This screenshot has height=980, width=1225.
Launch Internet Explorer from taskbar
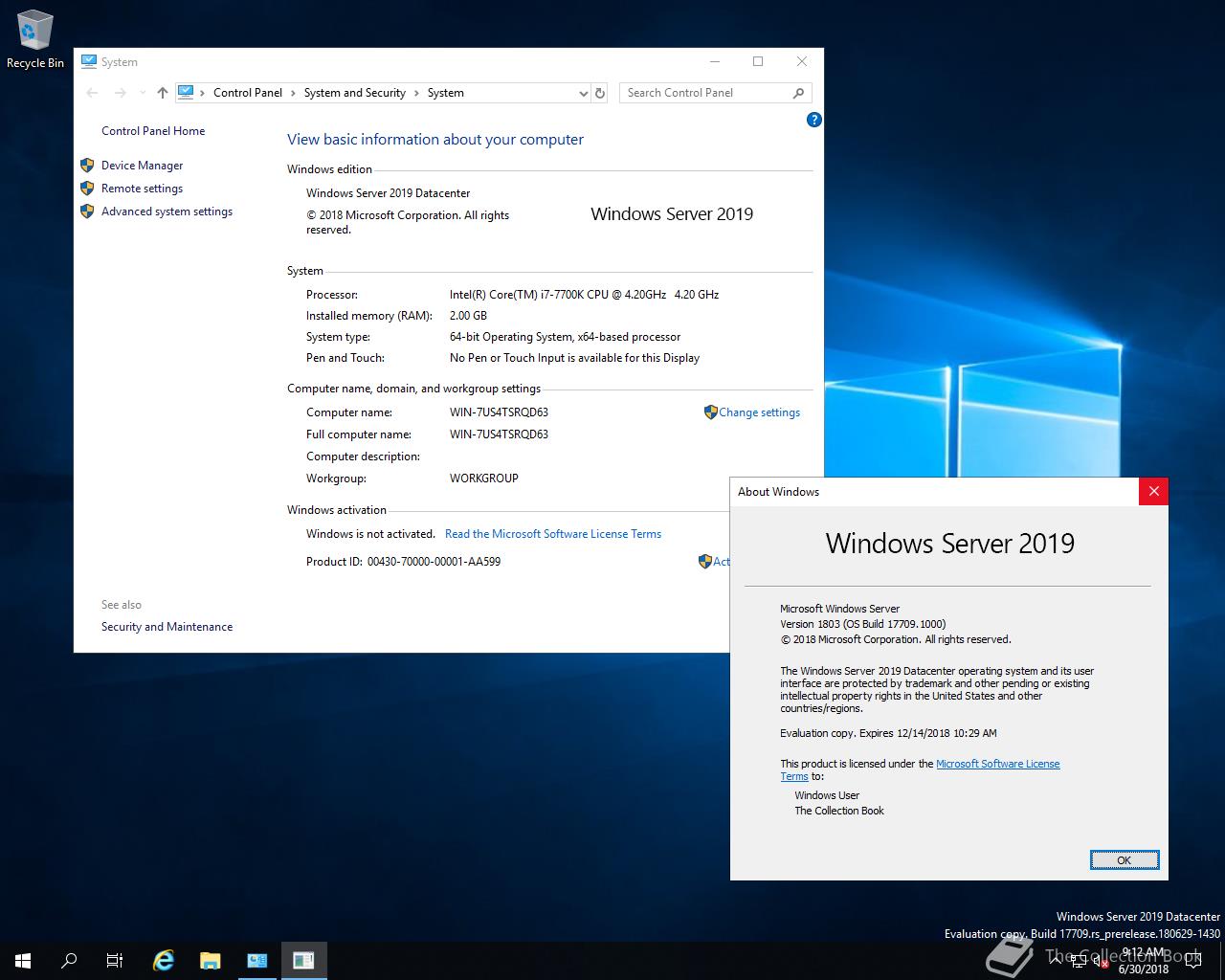(x=164, y=960)
